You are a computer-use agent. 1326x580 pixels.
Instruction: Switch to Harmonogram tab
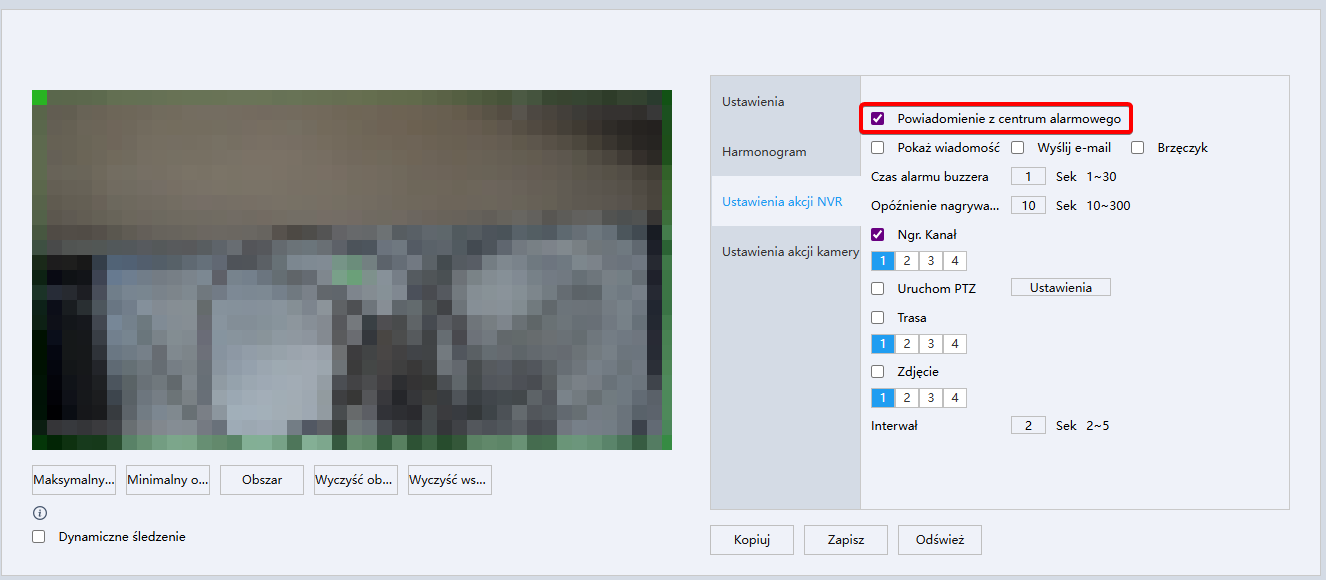(764, 152)
